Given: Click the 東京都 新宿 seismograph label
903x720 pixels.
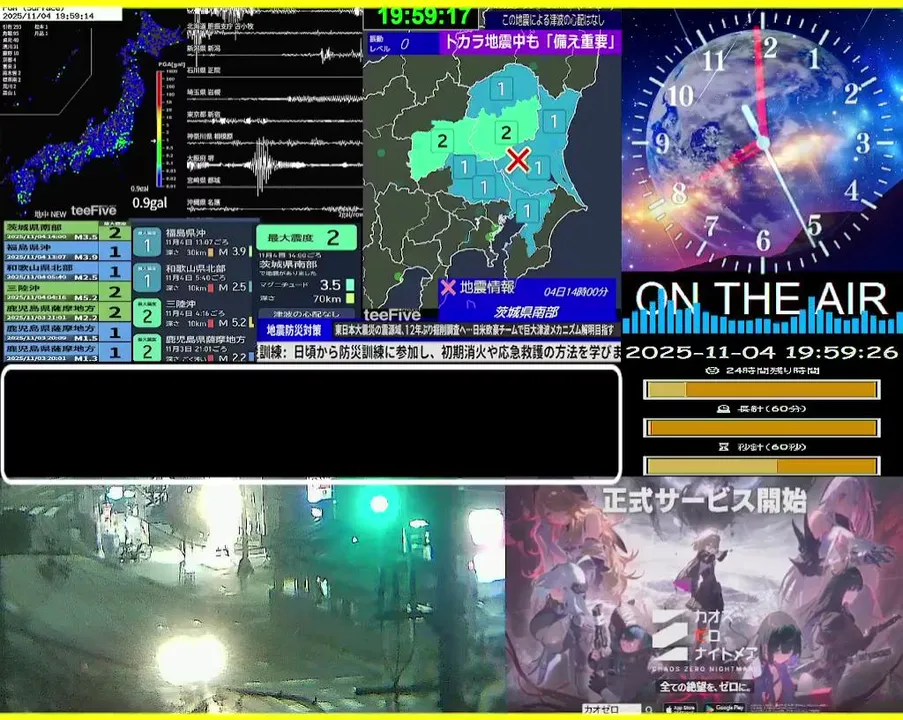Looking at the screenshot, I should tap(204, 115).
